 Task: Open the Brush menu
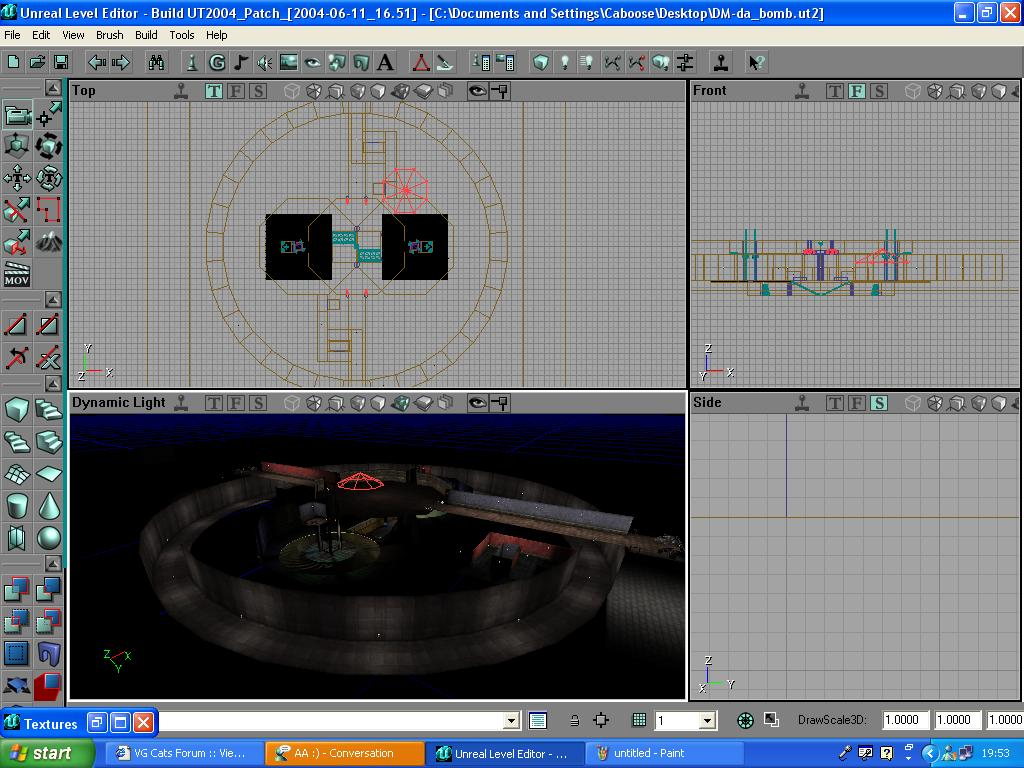109,35
